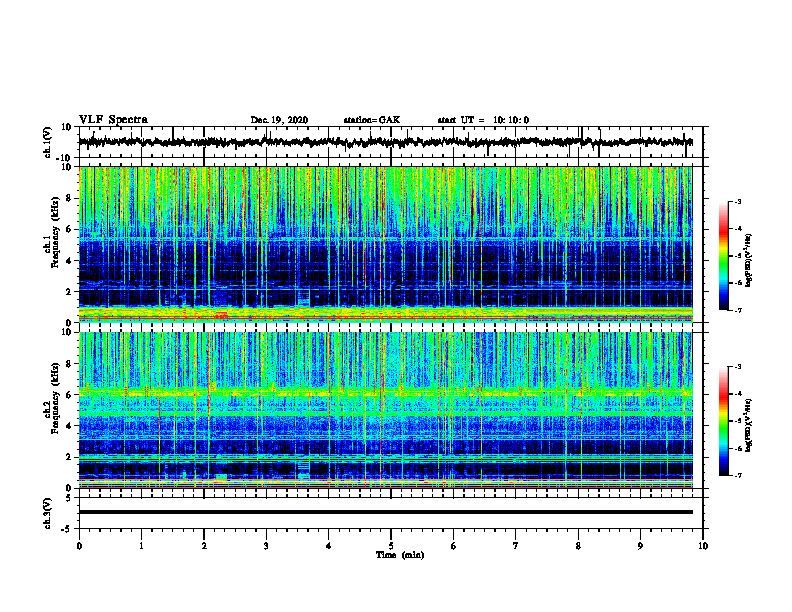Click time axis tick label 7
Viewport: 792px width, 612px height.
pos(516,546)
